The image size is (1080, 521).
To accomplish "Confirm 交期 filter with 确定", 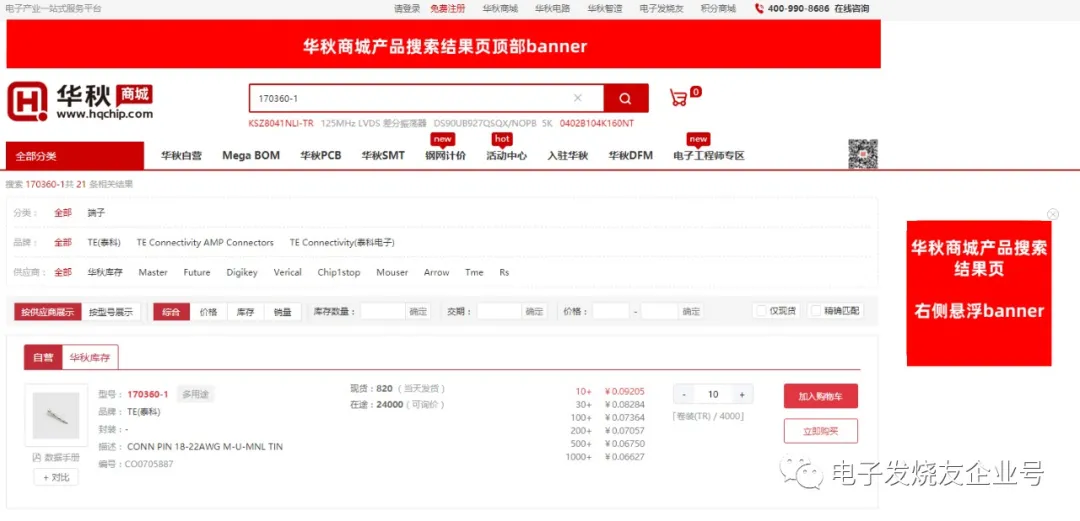I will [x=534, y=311].
